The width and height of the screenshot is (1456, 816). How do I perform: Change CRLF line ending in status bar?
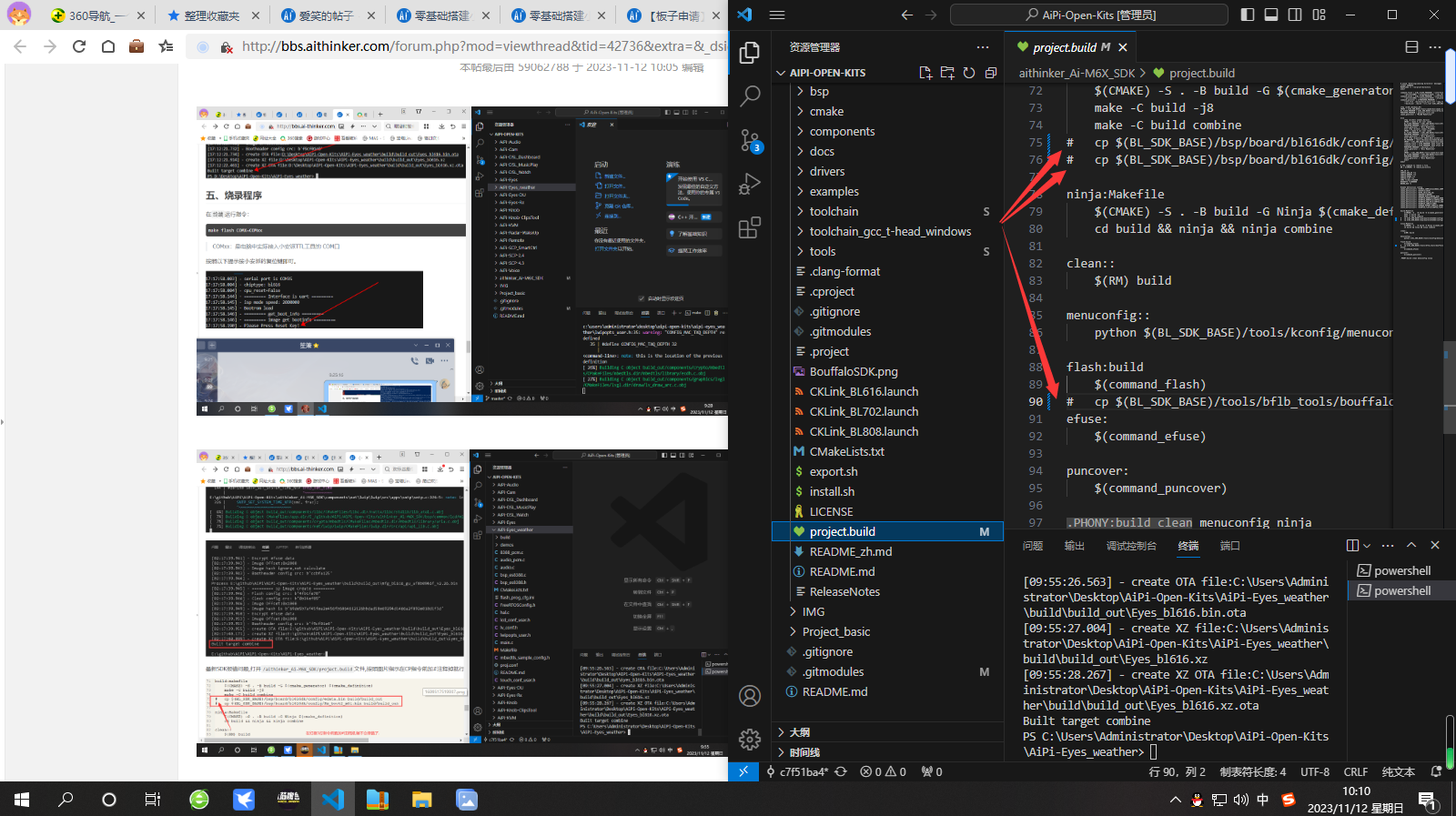coord(1356,771)
